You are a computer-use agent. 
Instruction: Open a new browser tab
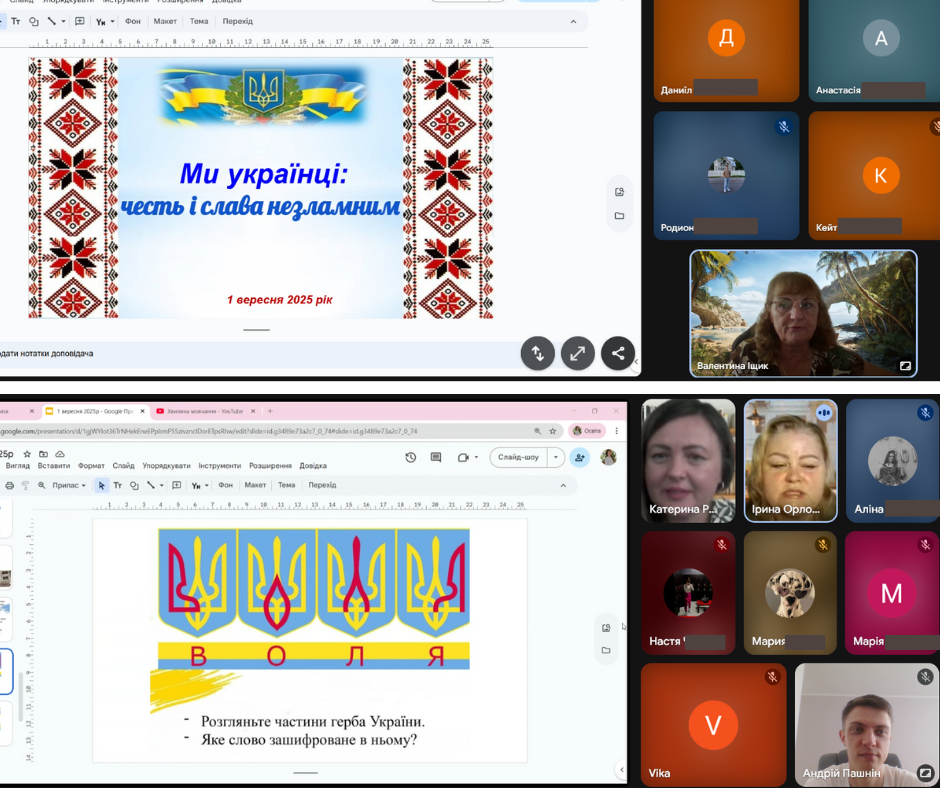pos(270,411)
